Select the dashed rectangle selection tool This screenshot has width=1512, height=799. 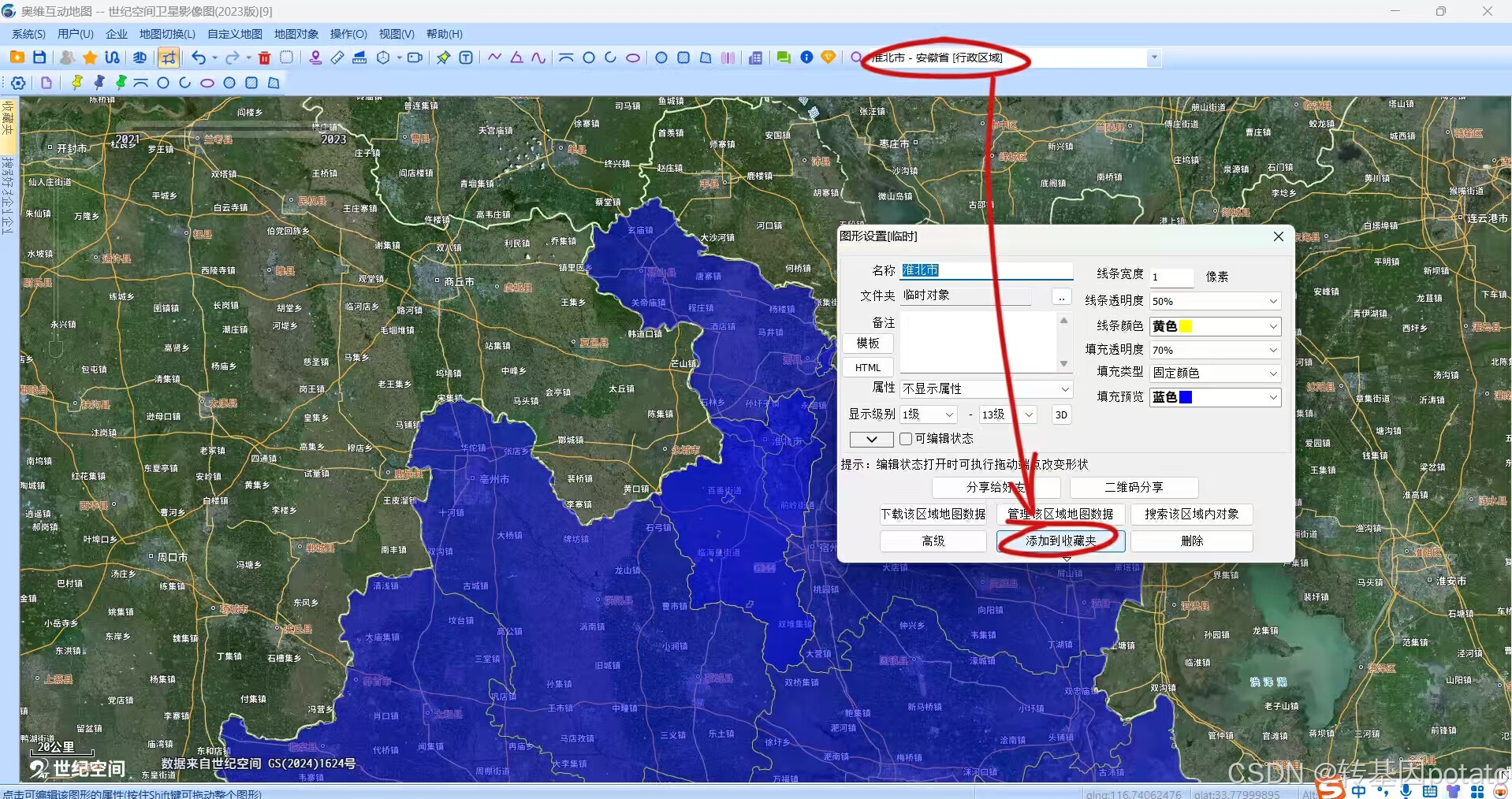[287, 58]
